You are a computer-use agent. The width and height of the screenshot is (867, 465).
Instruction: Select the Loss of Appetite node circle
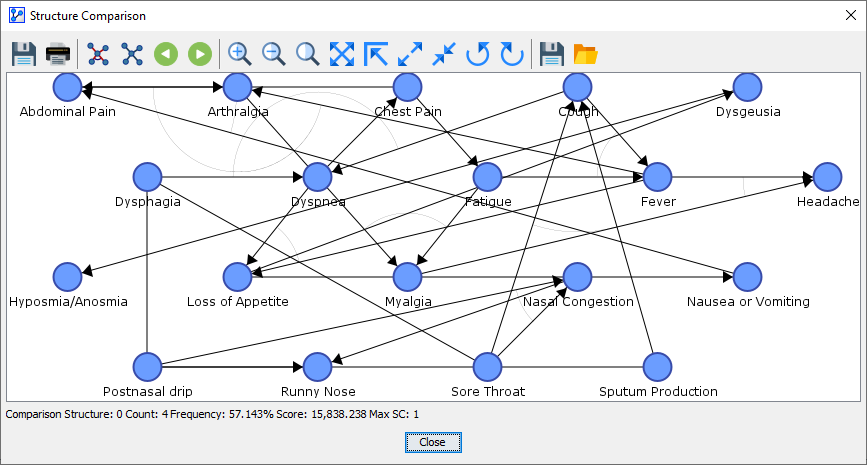[x=238, y=277]
